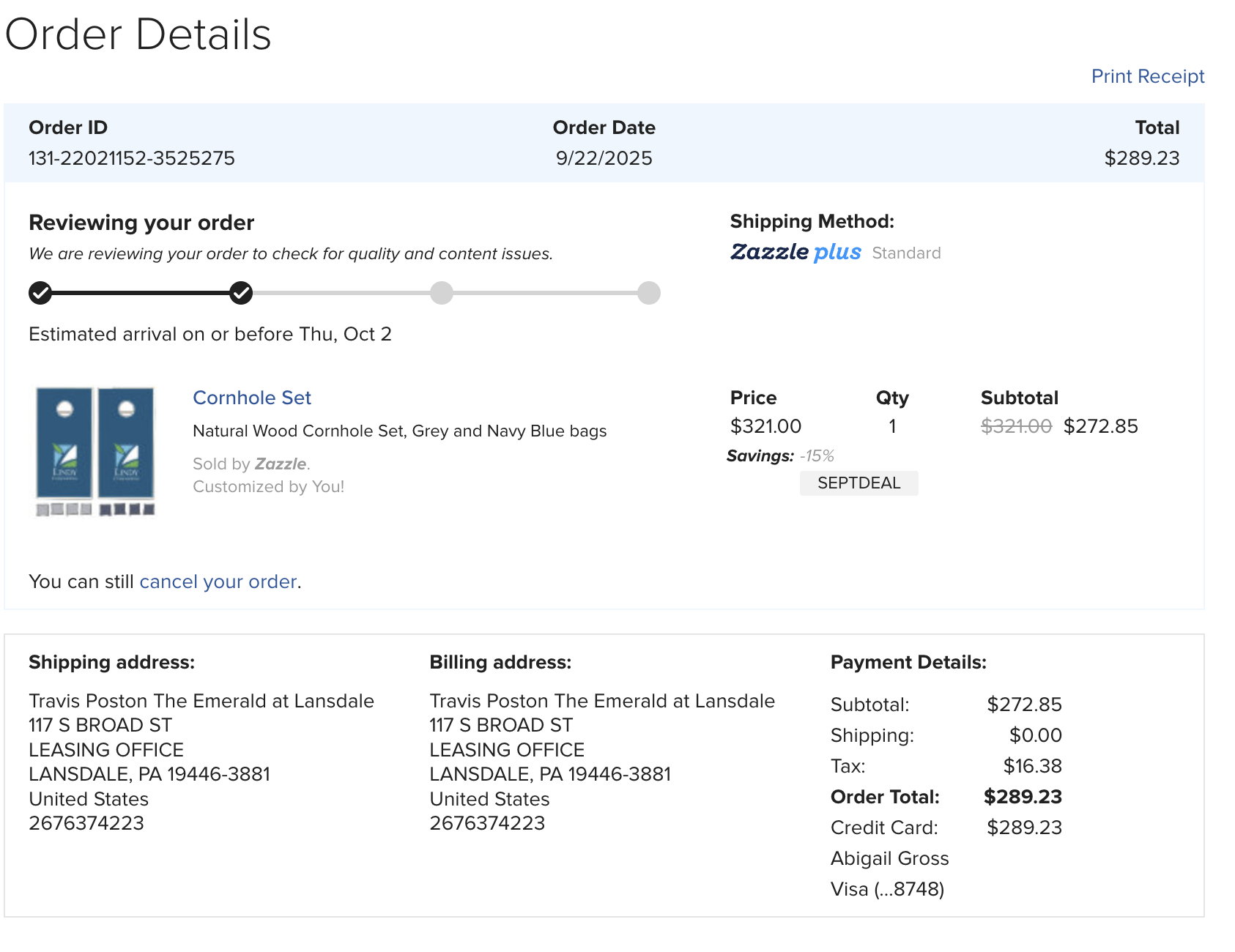Open the Cornhole Set product link

251,398
